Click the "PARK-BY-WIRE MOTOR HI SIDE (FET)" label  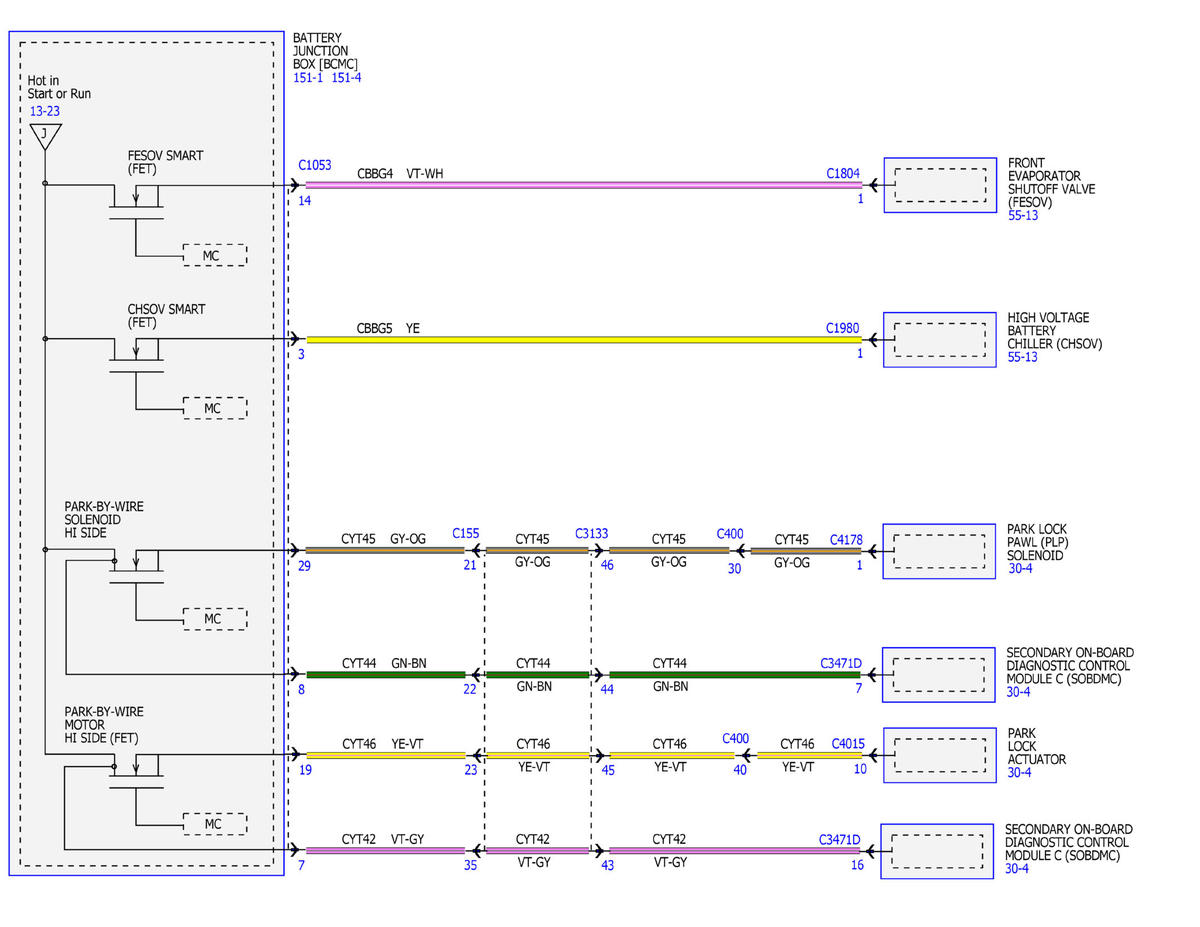coord(104,725)
